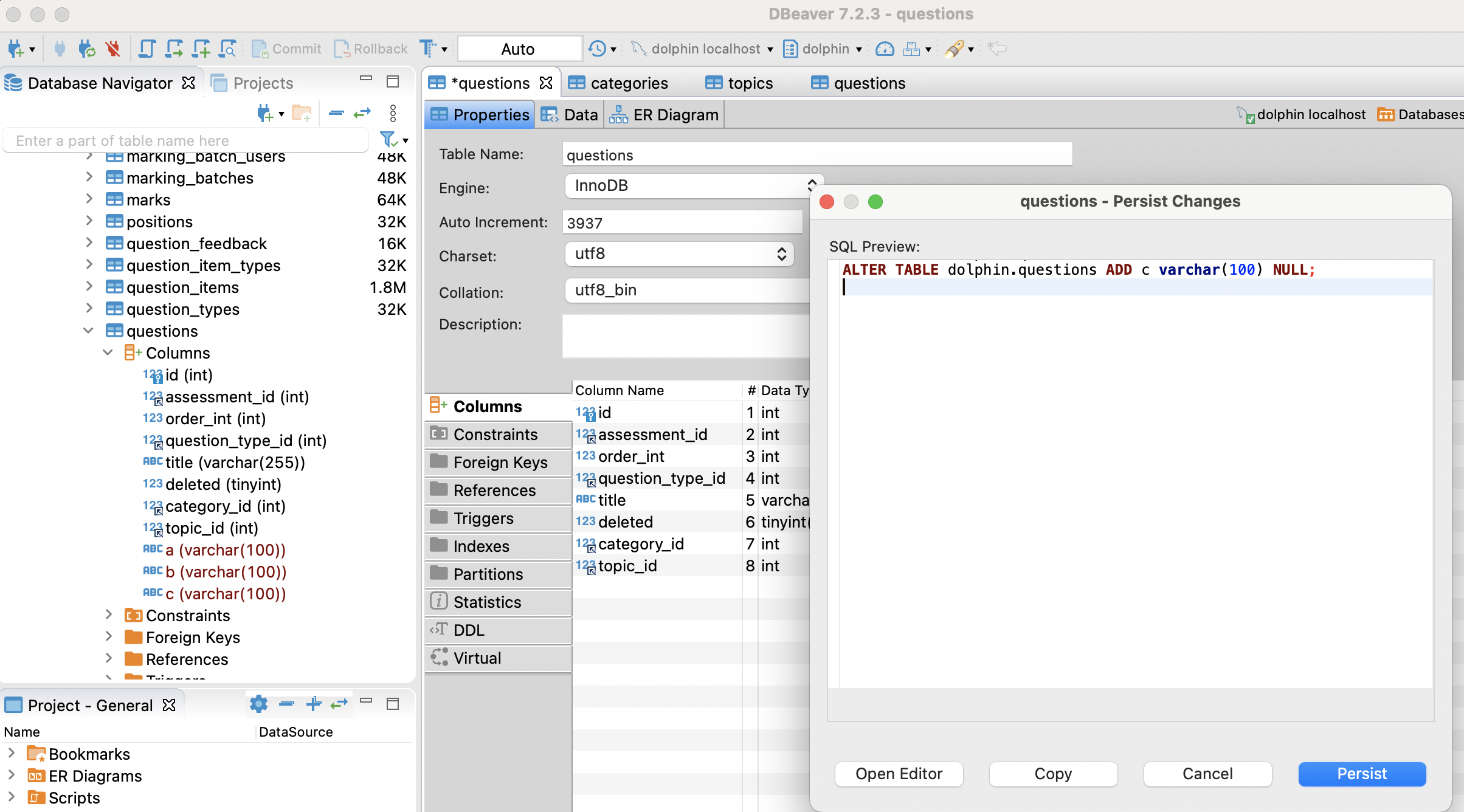Viewport: 1464px width, 812px height.
Task: Select the DDL section in properties
Action: 469,630
